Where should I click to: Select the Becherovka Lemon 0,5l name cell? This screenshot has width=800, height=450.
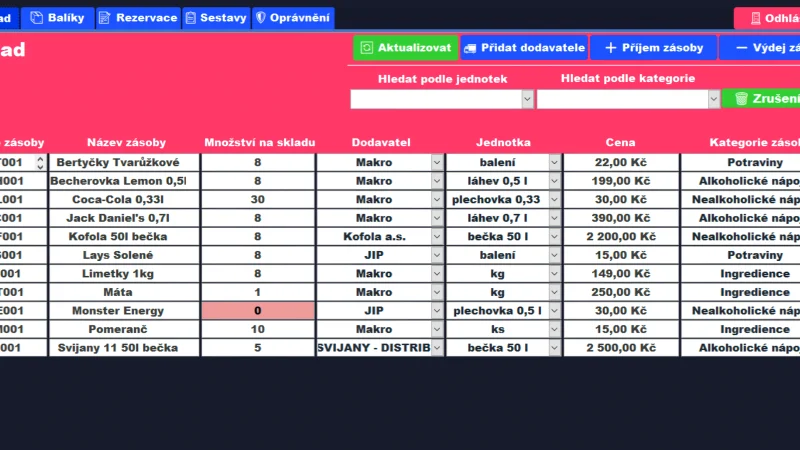point(124,181)
